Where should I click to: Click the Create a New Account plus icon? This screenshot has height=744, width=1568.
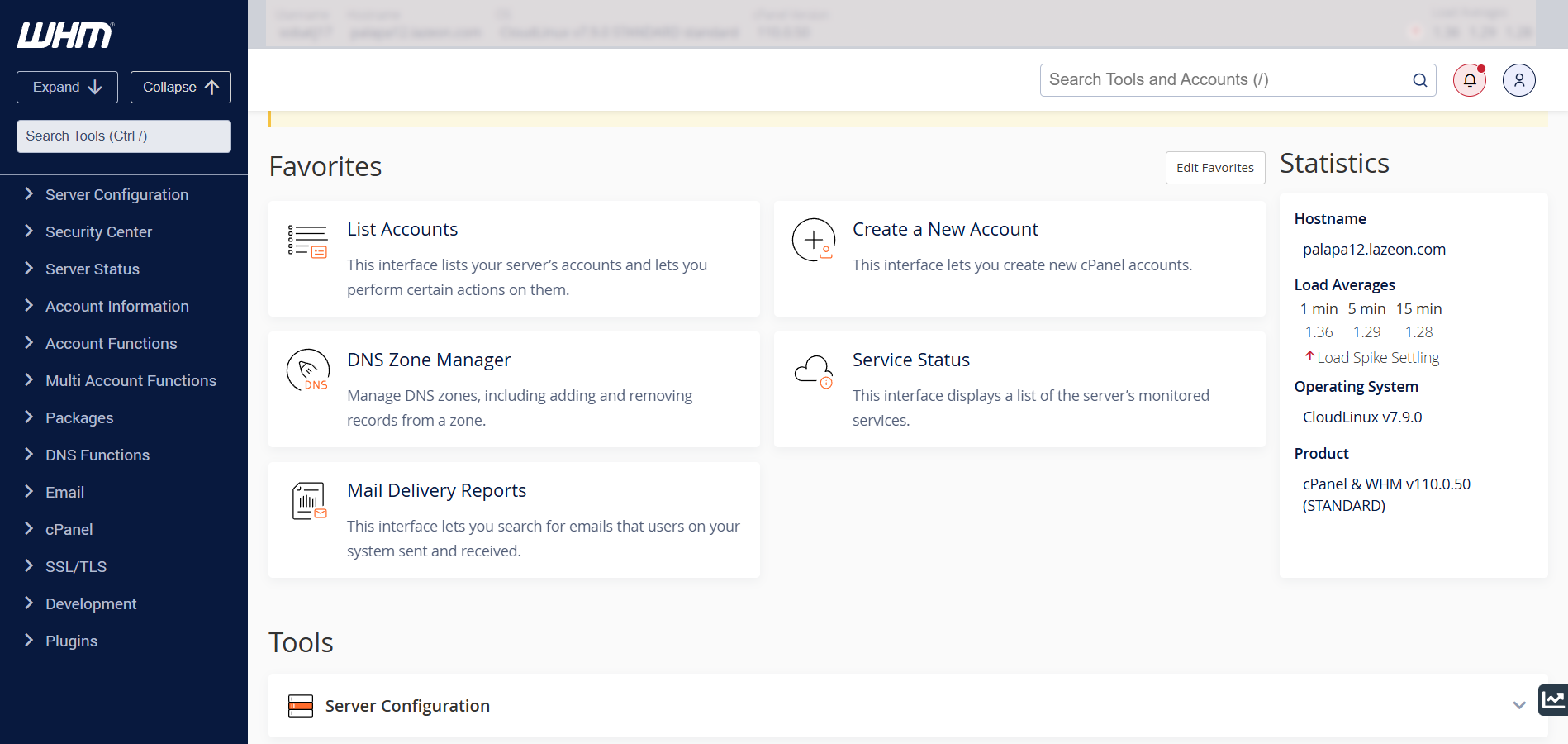(x=814, y=240)
